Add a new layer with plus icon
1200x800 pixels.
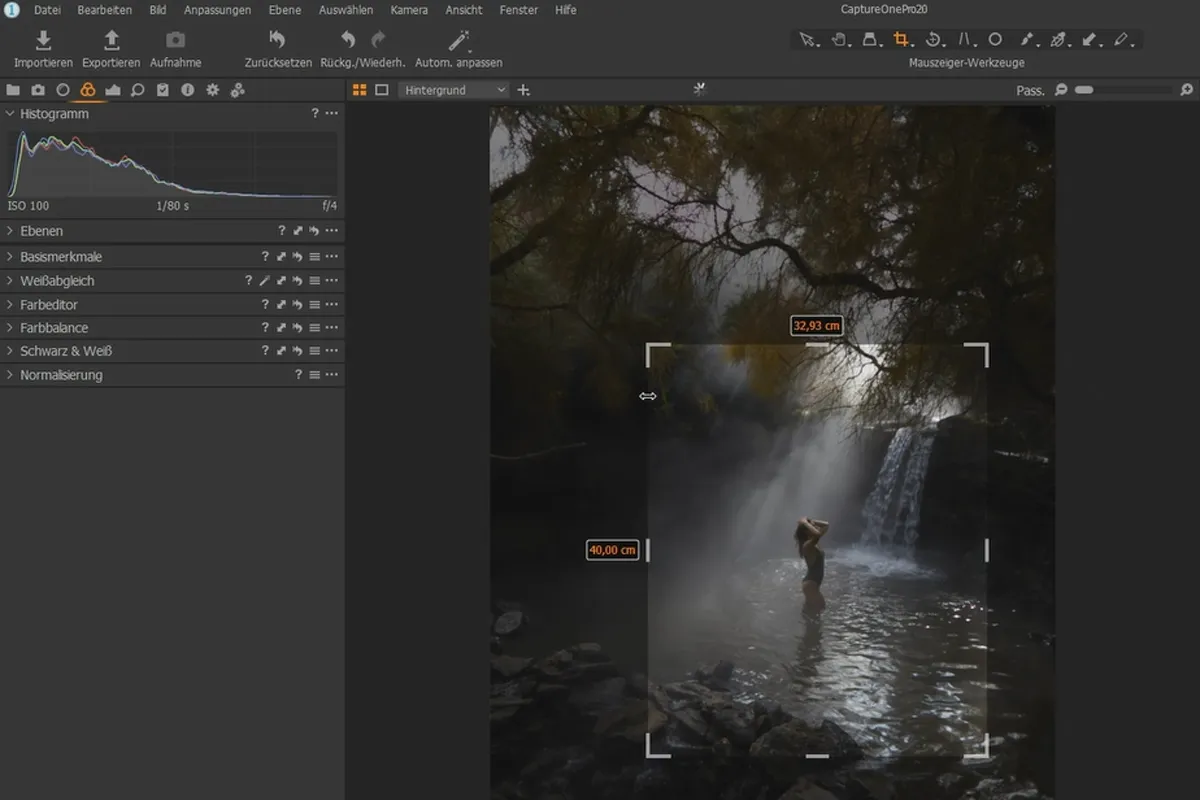[x=523, y=90]
